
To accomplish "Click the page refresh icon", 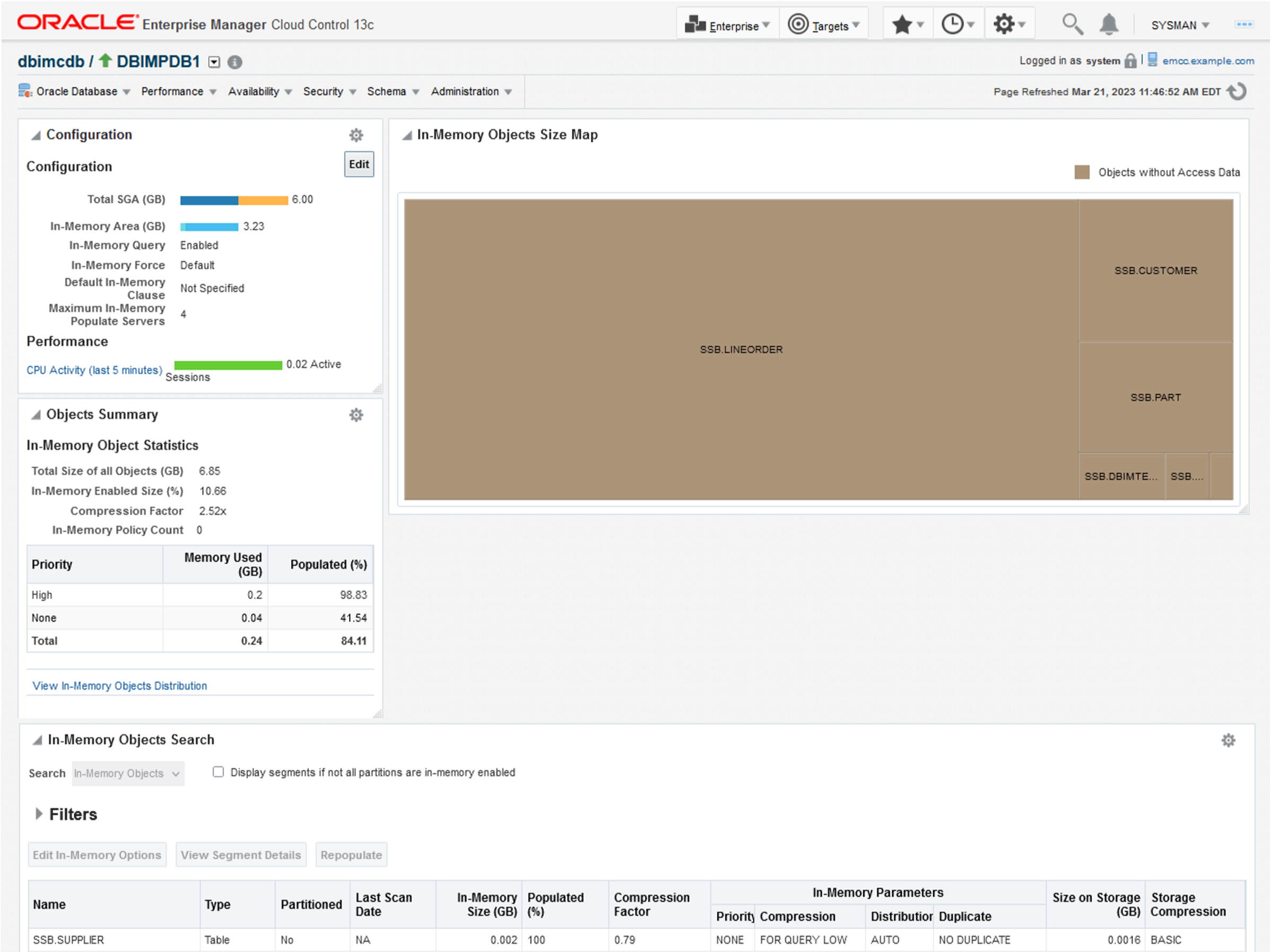I will pyautogui.click(x=1236, y=91).
